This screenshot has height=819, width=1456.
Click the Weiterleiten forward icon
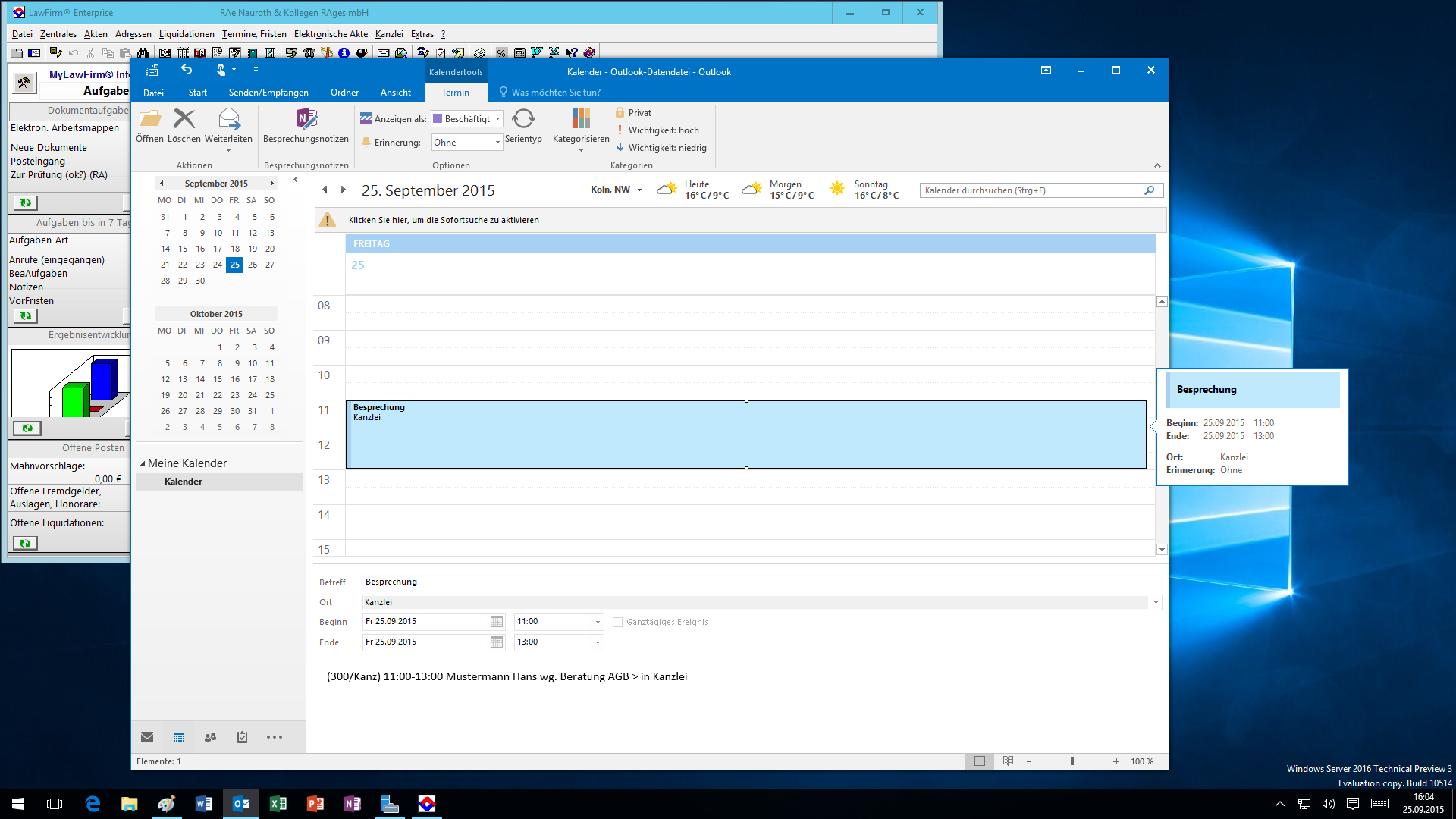tap(228, 119)
